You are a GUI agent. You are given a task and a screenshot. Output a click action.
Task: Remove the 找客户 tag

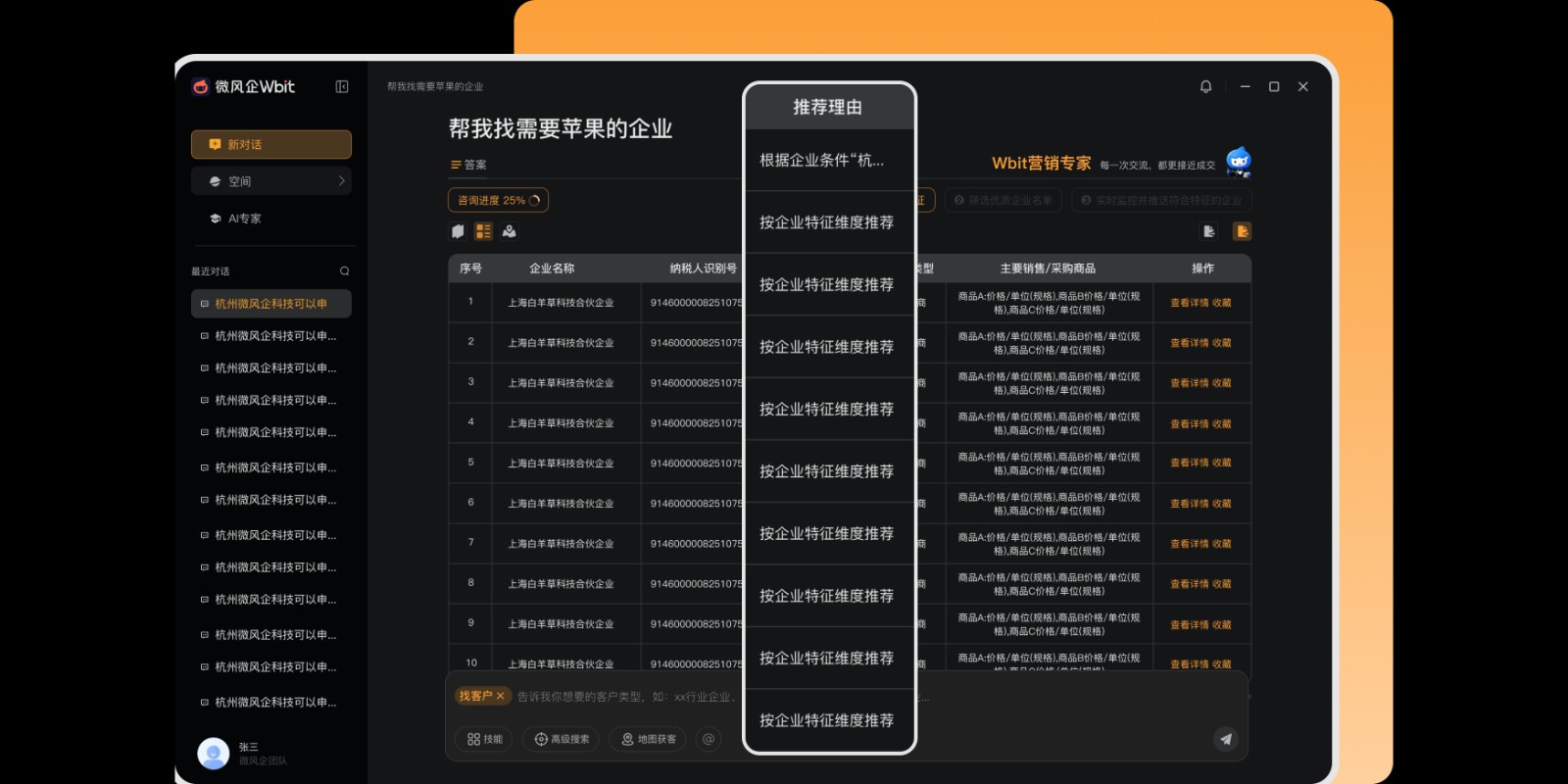[x=501, y=696]
